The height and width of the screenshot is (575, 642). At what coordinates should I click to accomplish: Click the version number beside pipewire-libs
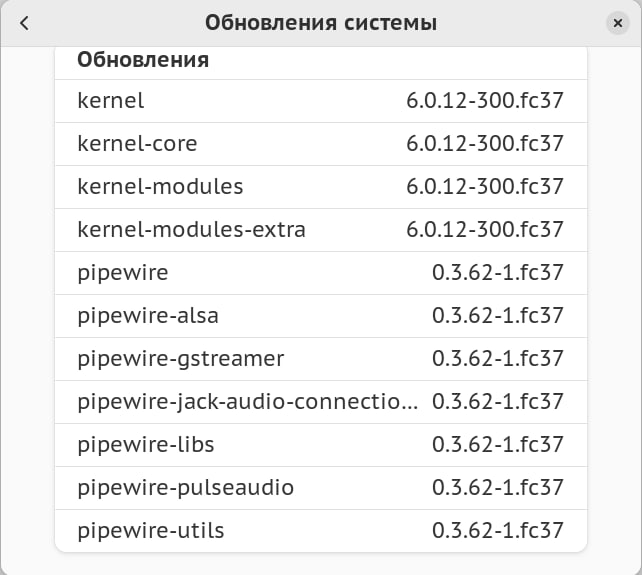[498, 444]
